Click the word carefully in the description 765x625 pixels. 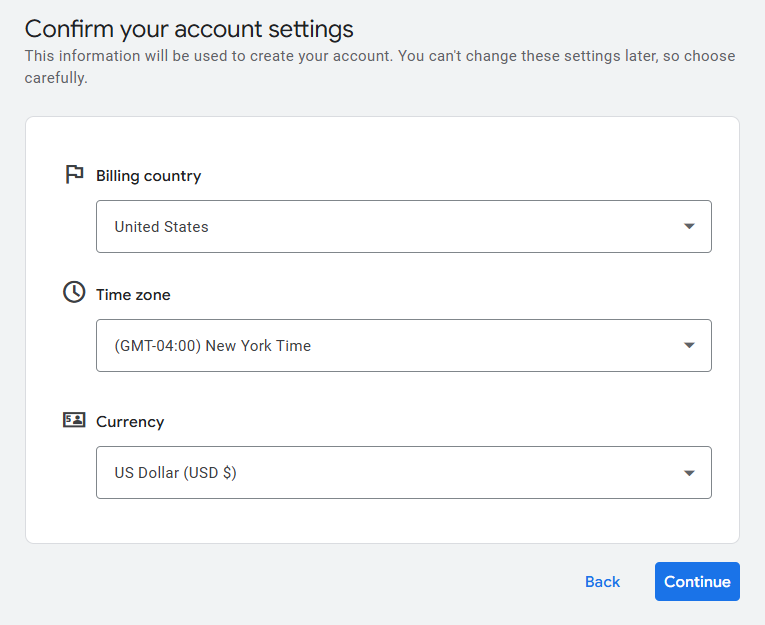coord(56,78)
